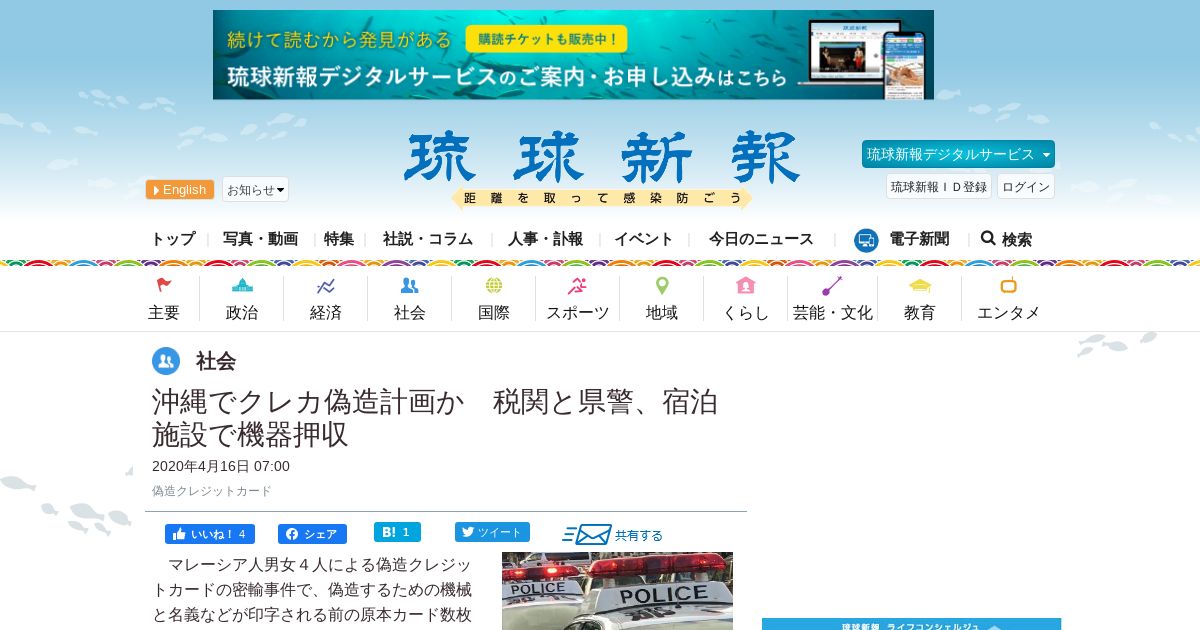Click the round 社会 icon beside article heading
Screen dimensions: 1200x630
[x=166, y=361]
